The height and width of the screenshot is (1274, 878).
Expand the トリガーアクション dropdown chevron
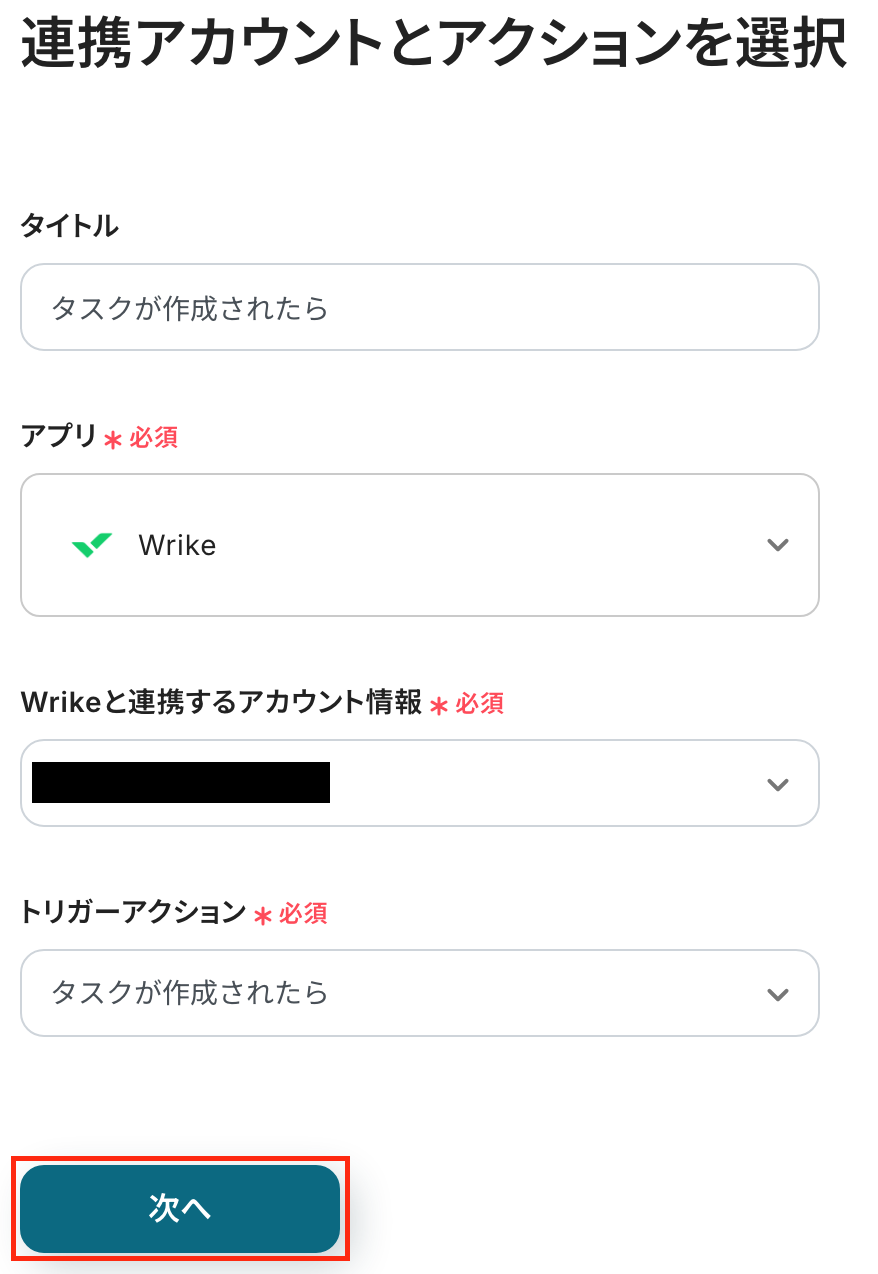point(777,994)
